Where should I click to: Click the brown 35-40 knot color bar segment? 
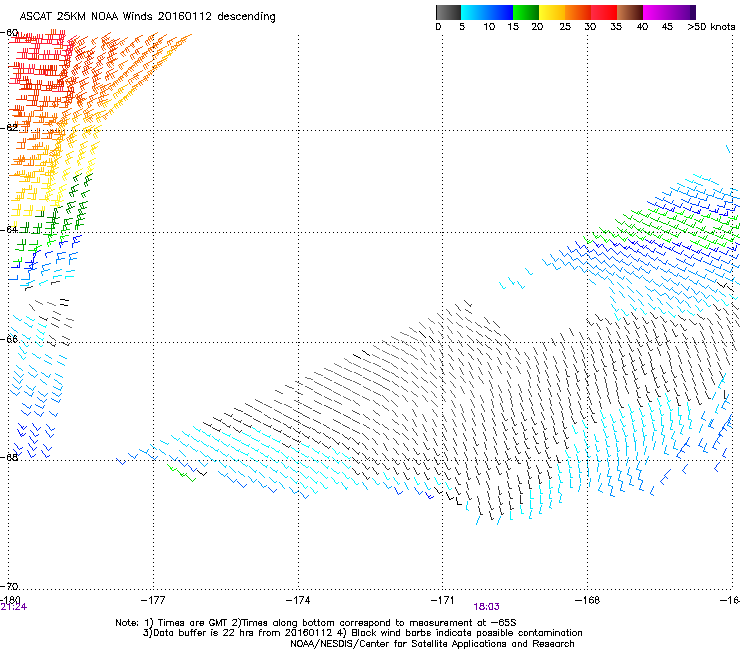[x=630, y=12]
